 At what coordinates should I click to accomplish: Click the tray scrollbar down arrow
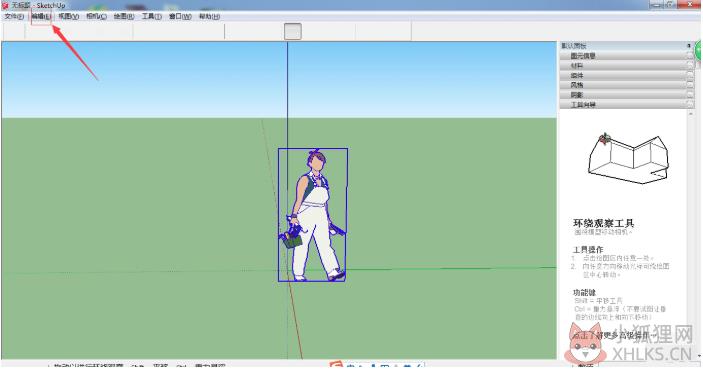pos(699,357)
